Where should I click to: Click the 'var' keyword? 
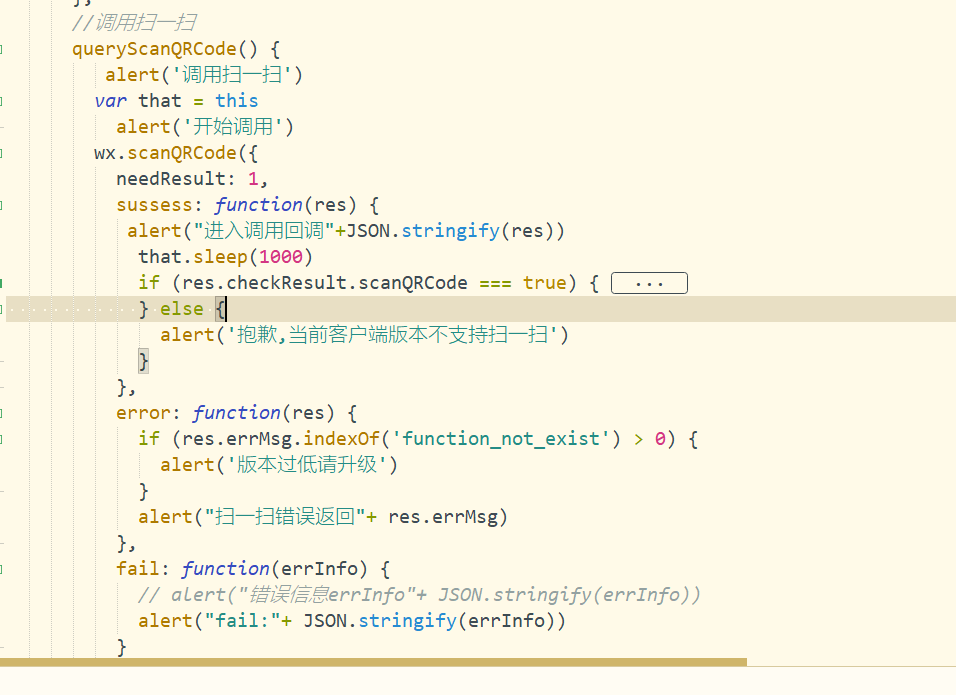point(110,101)
